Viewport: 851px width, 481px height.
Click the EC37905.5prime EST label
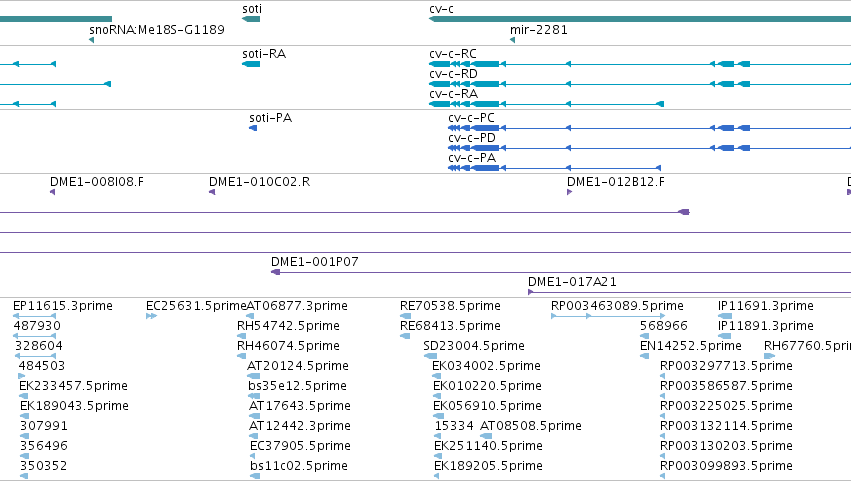point(300,446)
